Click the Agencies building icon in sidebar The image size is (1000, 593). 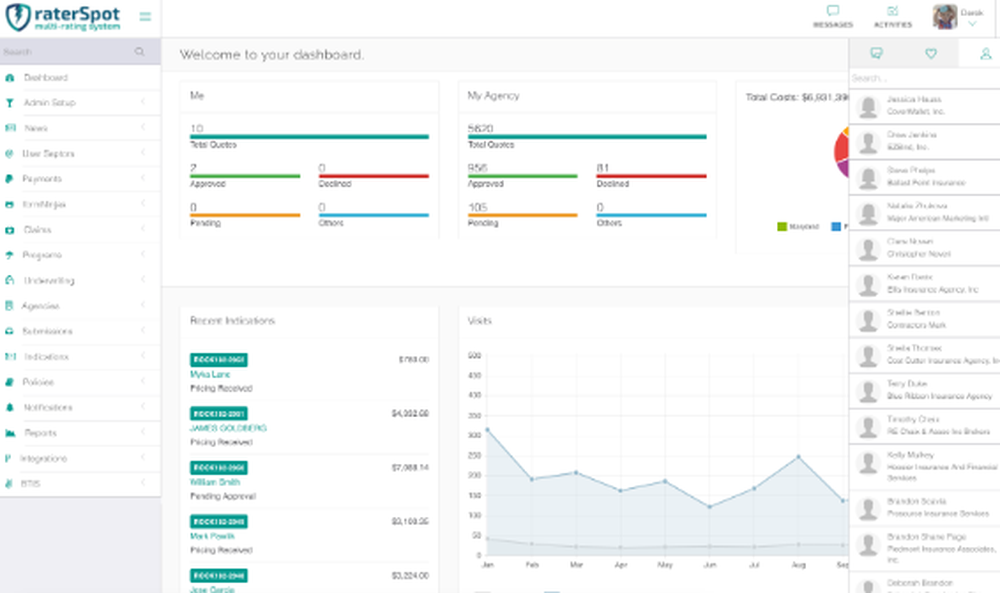click(9, 306)
